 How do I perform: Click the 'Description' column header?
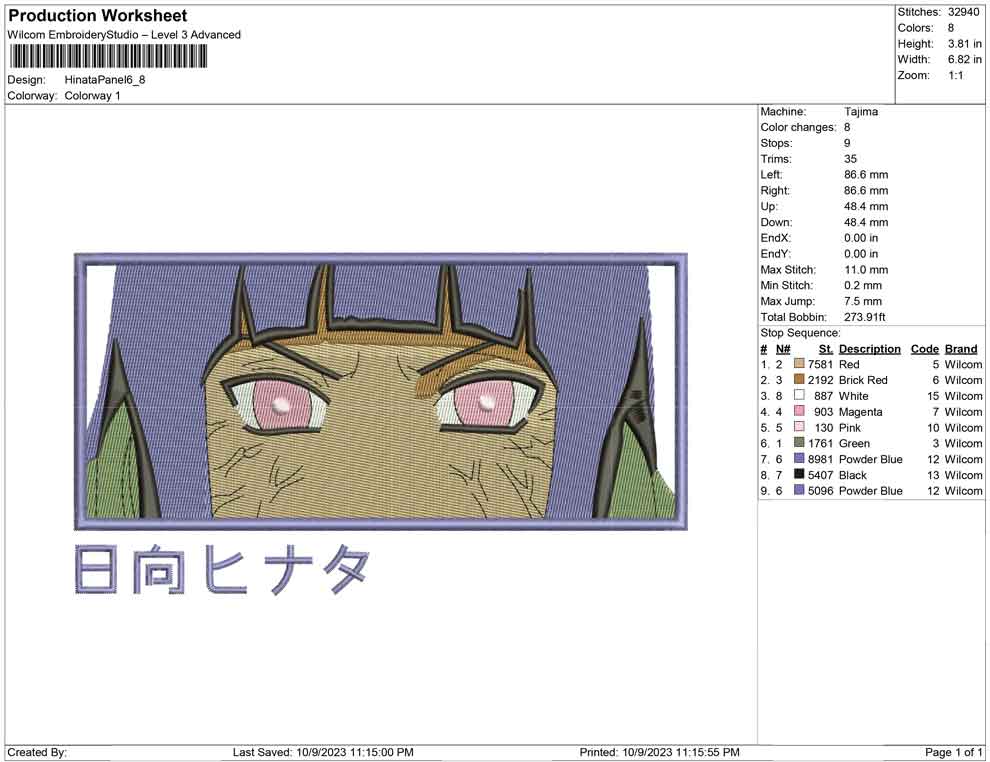click(x=870, y=349)
